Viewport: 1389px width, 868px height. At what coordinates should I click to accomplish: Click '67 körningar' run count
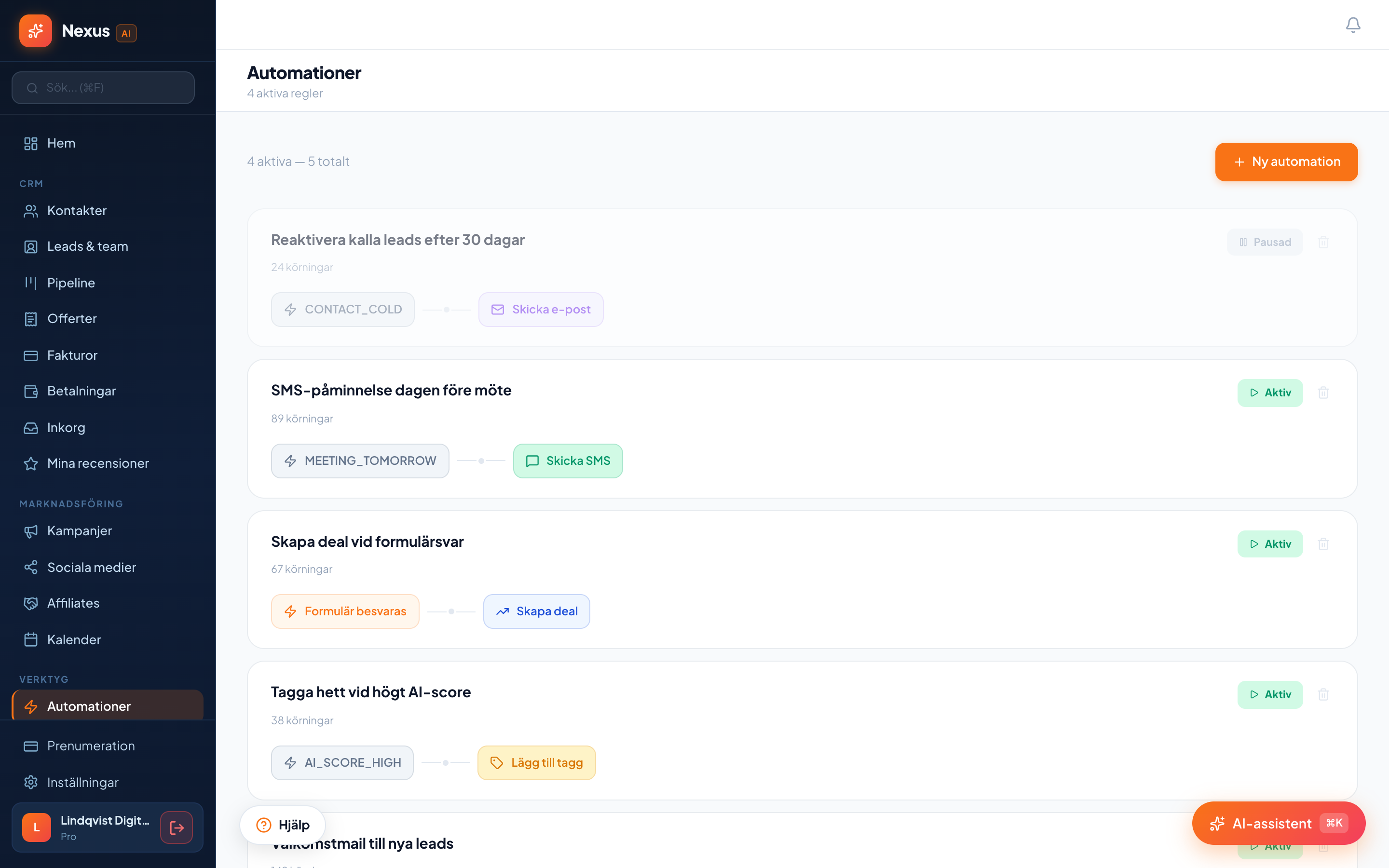click(x=301, y=570)
